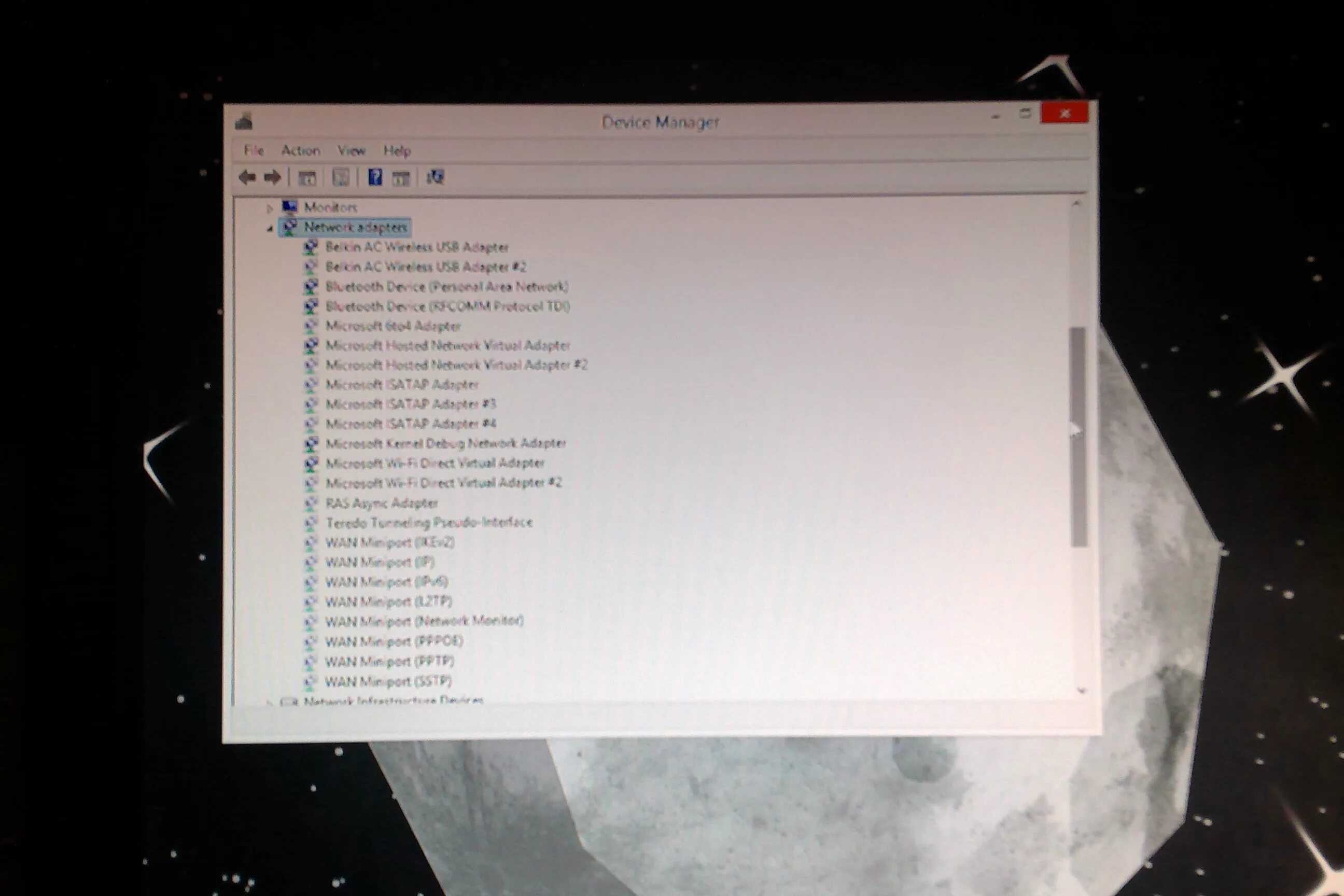Click the Device Manager title bar icon
The height and width of the screenshot is (896, 1344).
[x=244, y=122]
